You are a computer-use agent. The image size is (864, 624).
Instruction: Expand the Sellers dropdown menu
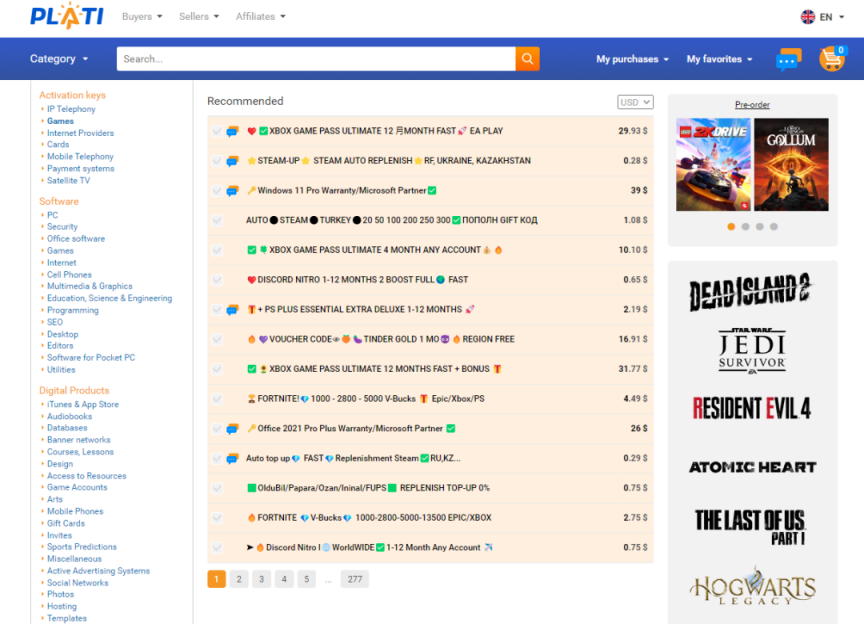click(199, 17)
